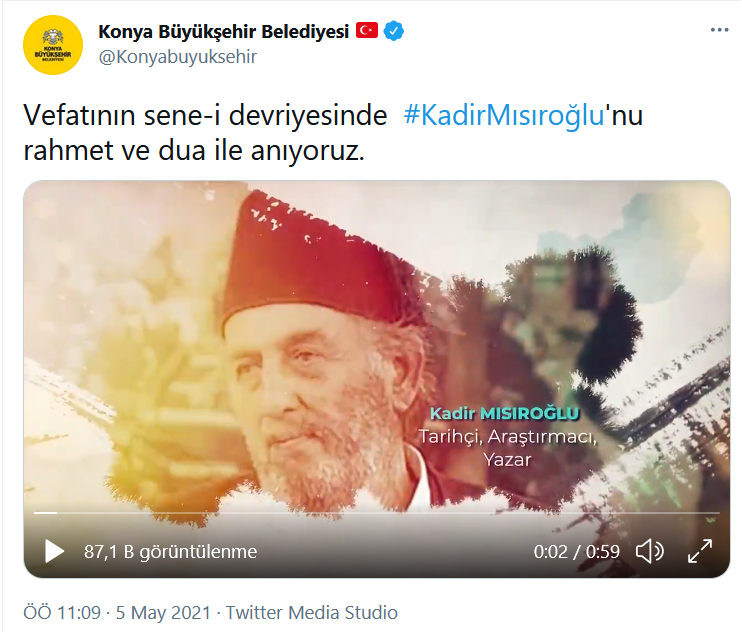Image resolution: width=742 pixels, height=632 pixels.
Task: Click the 5 May 2021 date
Action: point(163,613)
